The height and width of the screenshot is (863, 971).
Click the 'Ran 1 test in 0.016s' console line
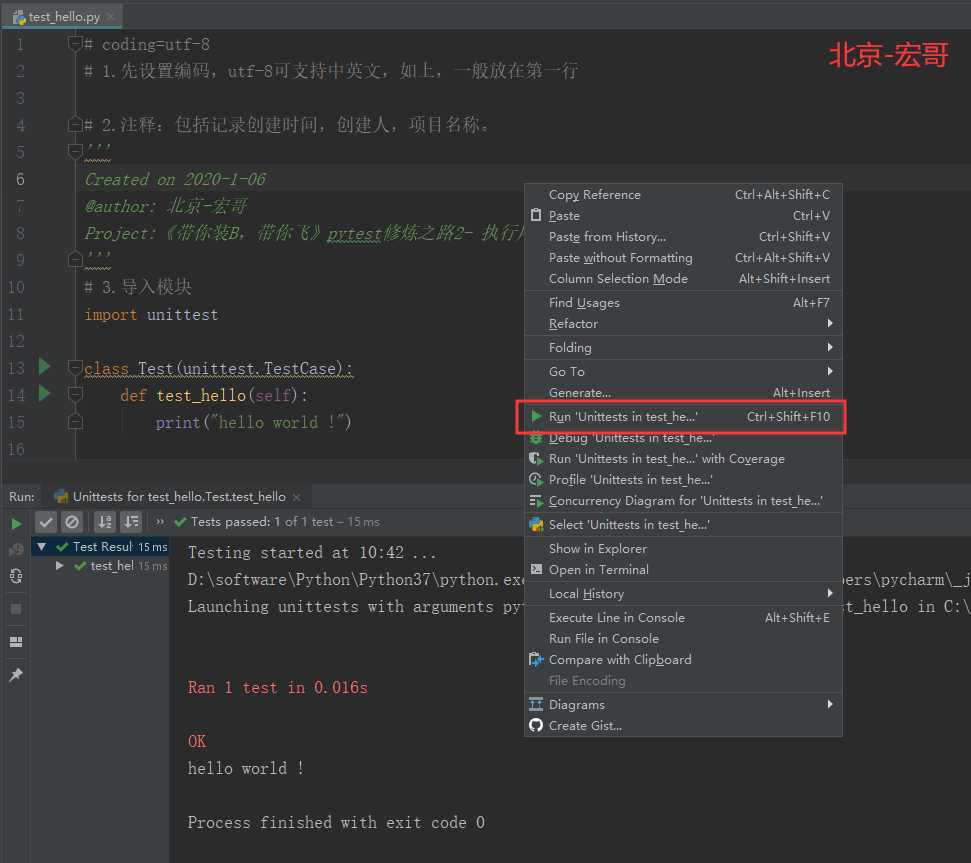[x=277, y=688]
